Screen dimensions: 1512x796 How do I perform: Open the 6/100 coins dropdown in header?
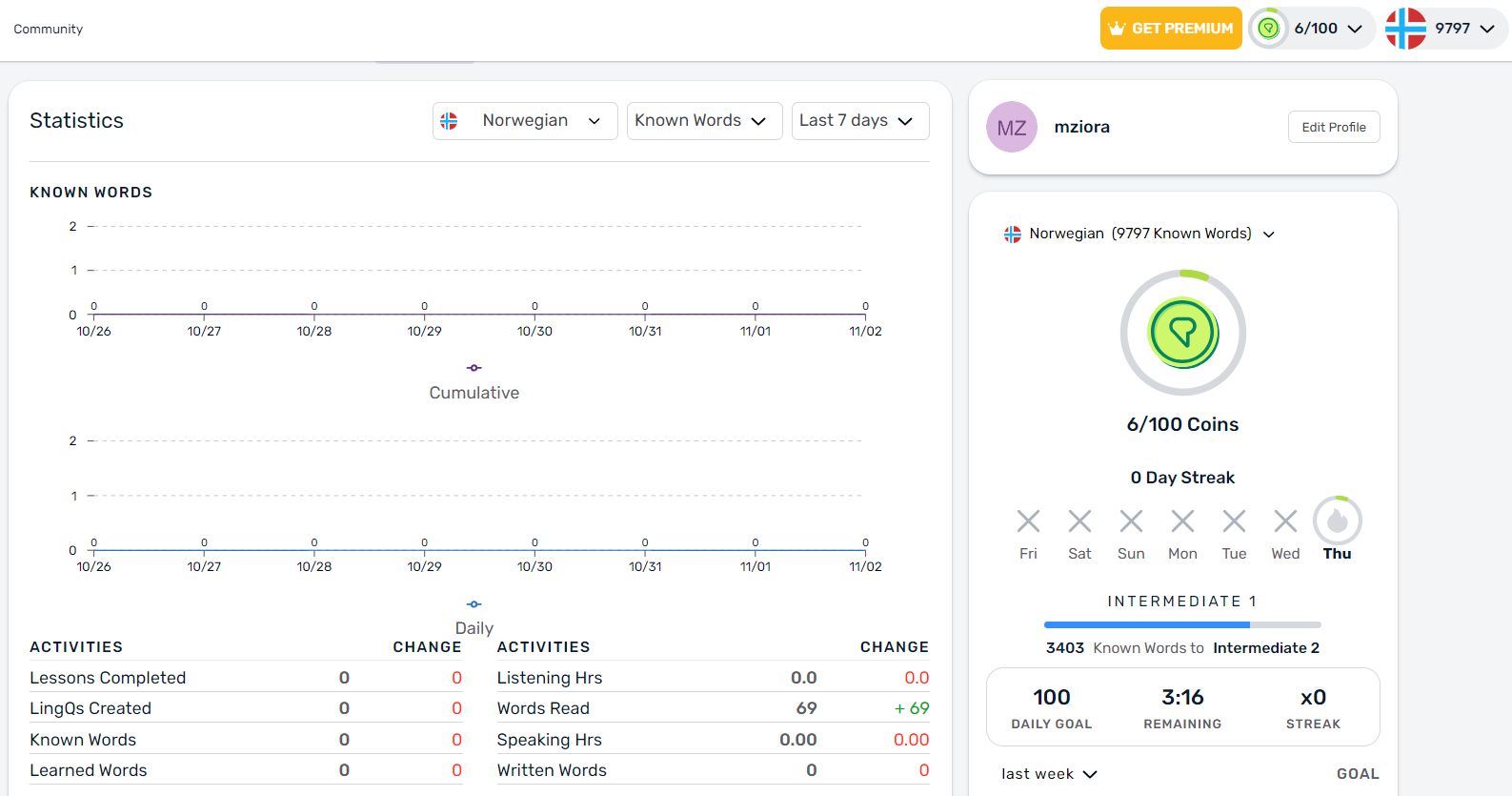coord(1312,29)
